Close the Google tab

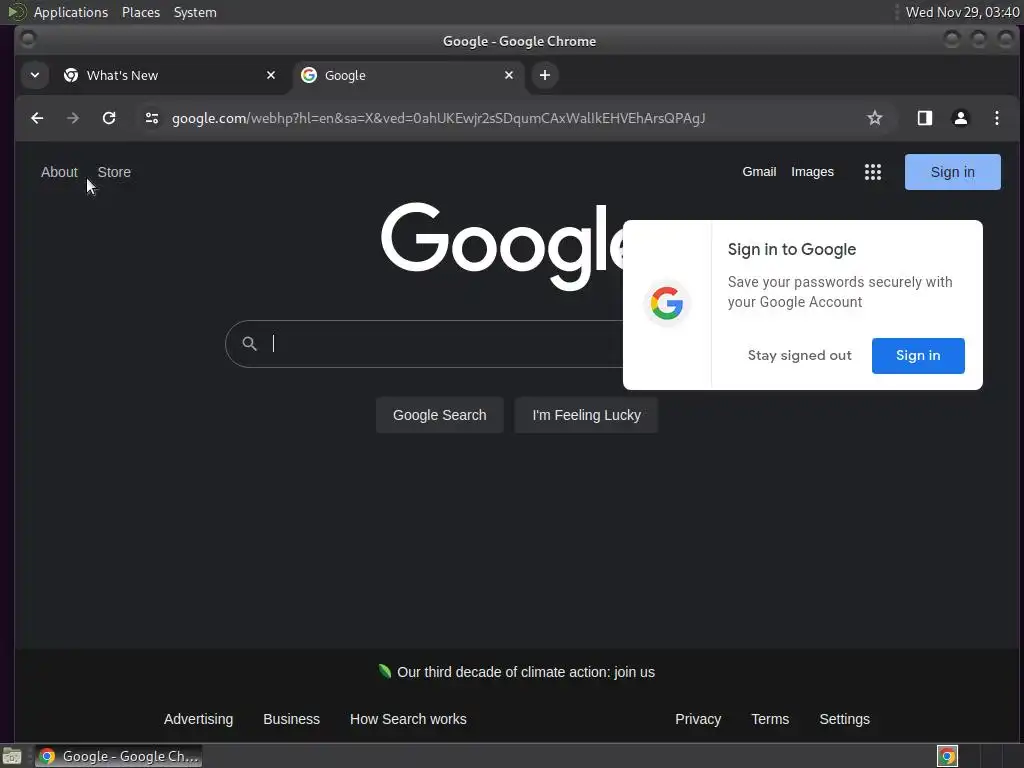point(509,75)
